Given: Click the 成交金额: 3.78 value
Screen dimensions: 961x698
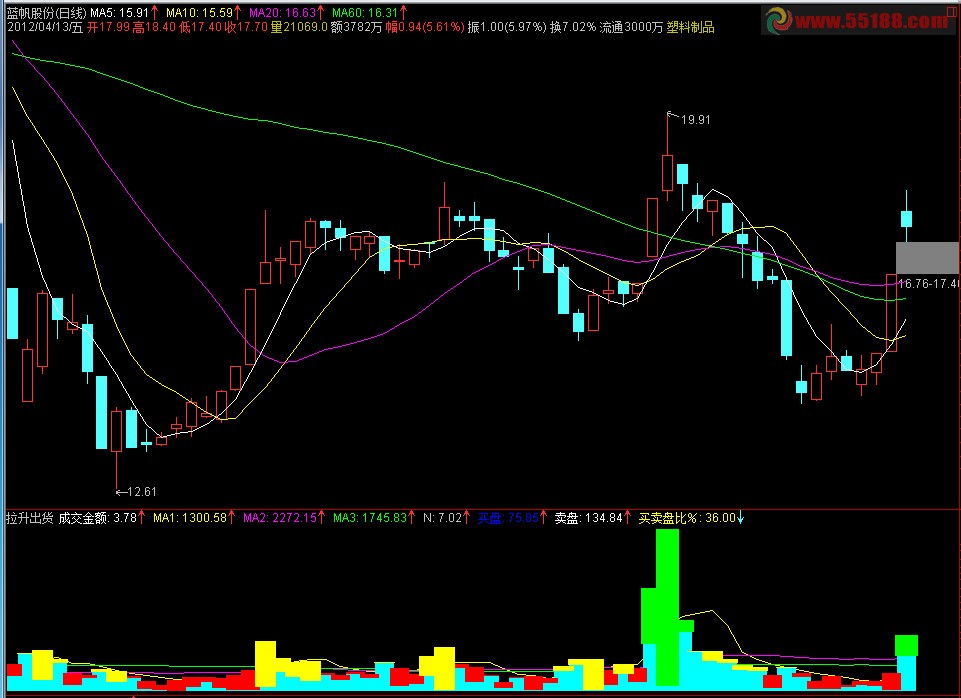Looking at the screenshot, I should tap(98, 518).
